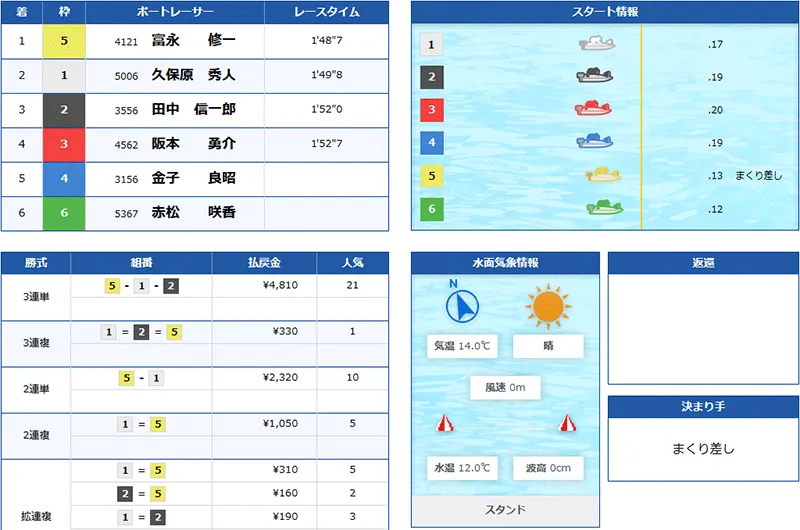Click the black boat icon in lane 2
The height and width of the screenshot is (530, 800).
coord(595,75)
